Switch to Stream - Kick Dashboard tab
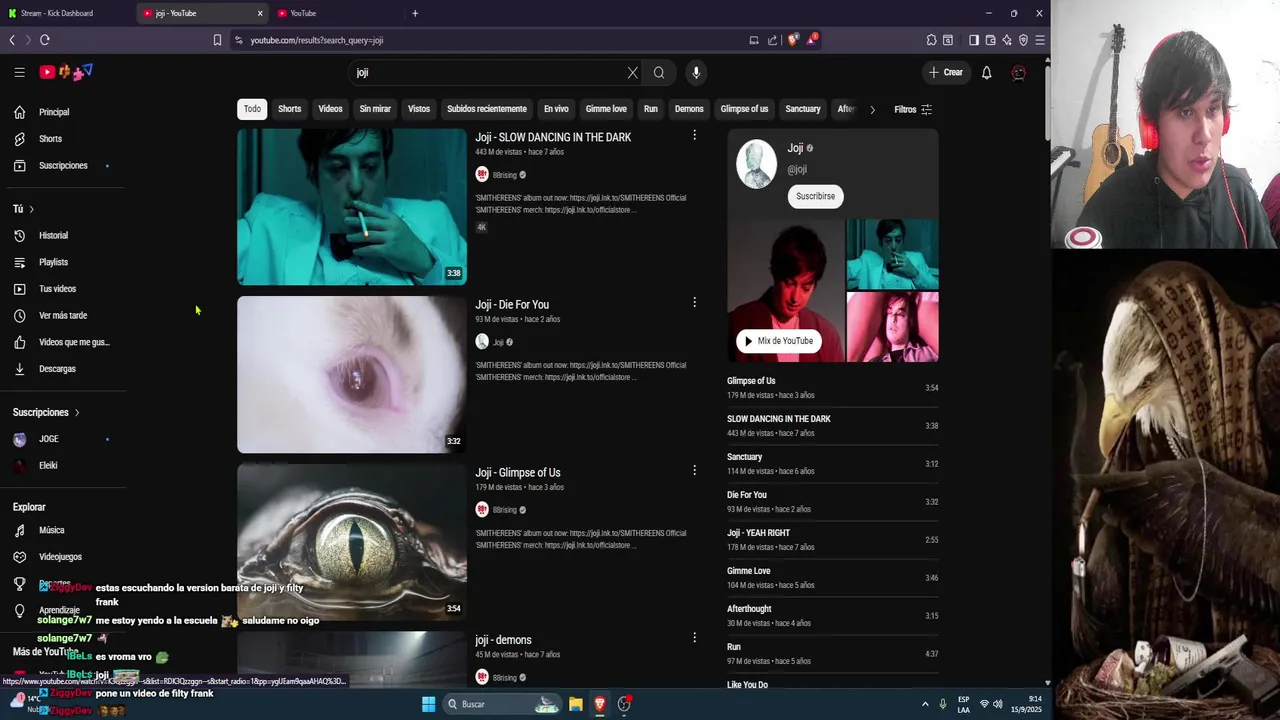 click(66, 13)
